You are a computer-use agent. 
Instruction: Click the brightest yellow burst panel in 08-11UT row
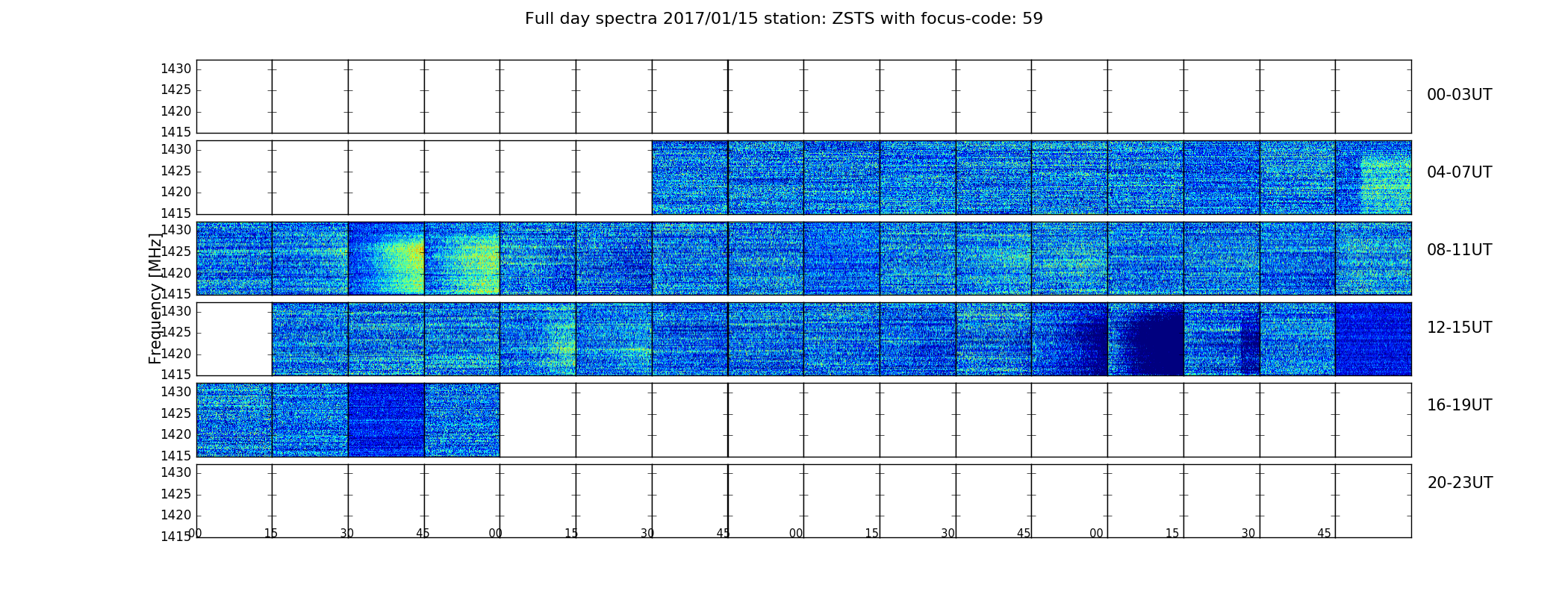tap(386, 258)
